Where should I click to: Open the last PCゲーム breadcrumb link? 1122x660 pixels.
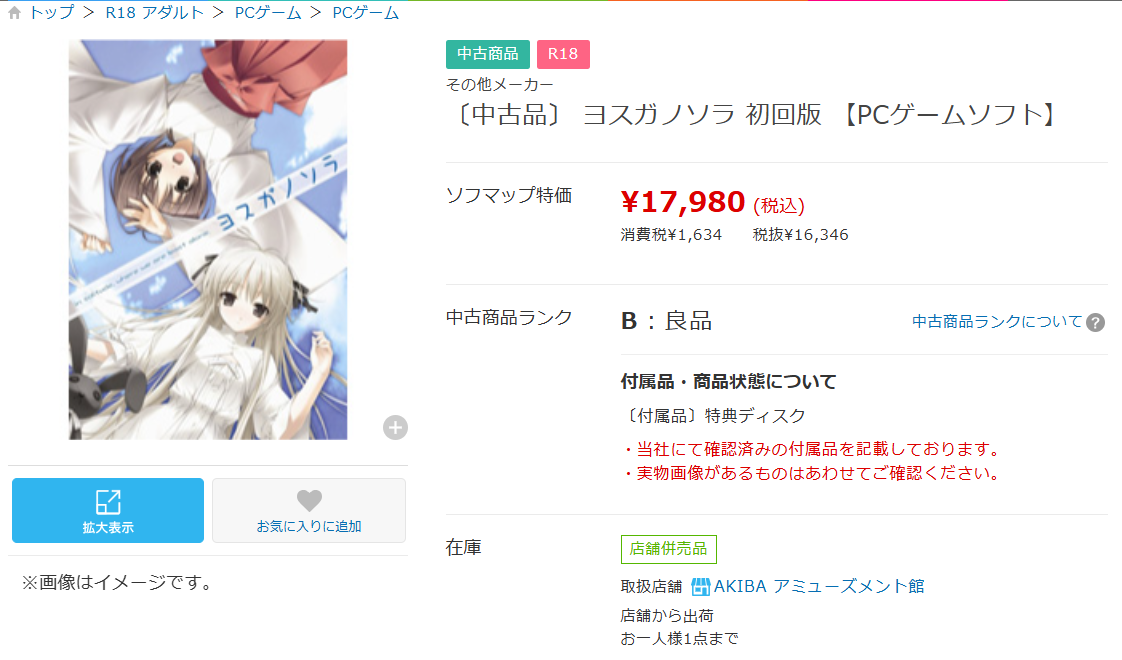pos(366,13)
